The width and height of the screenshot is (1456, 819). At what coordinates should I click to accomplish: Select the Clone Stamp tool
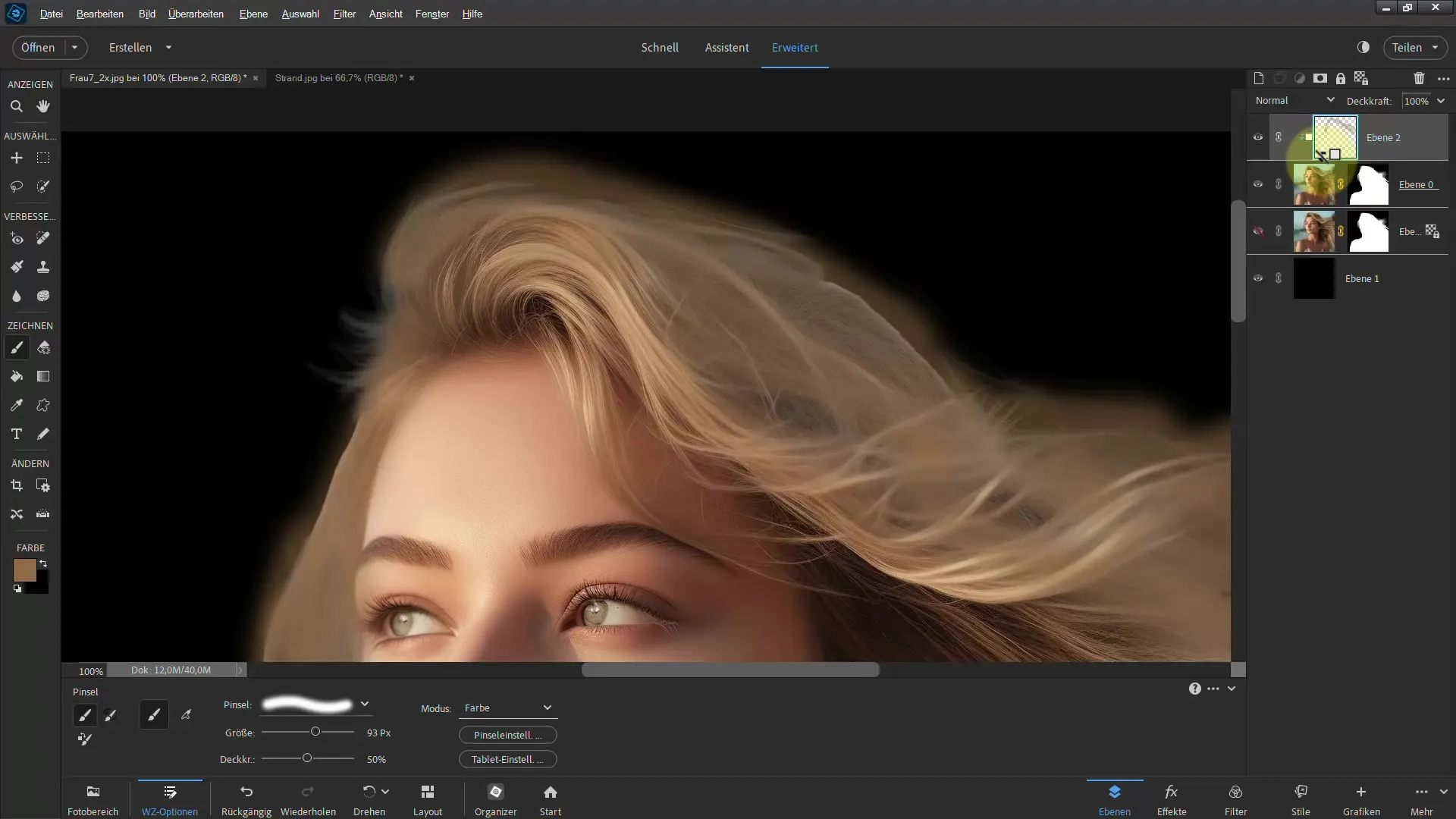[43, 267]
